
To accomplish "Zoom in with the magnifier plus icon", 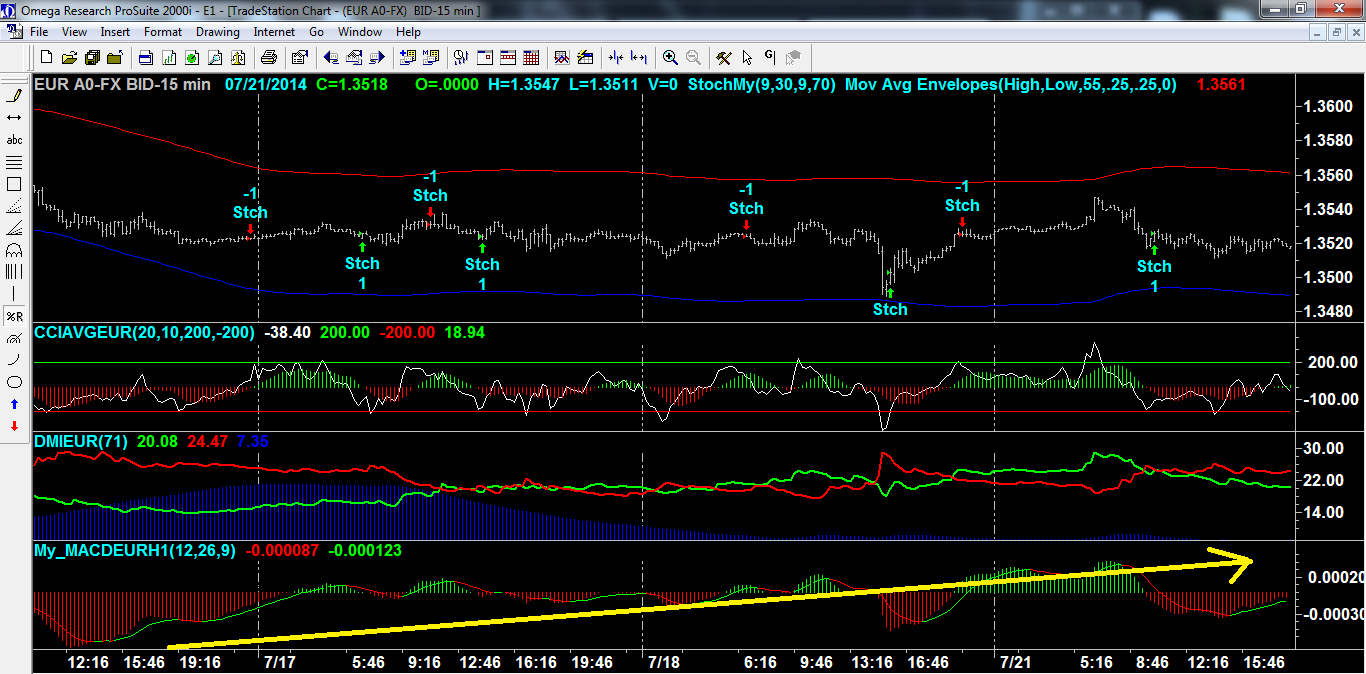I will [670, 57].
